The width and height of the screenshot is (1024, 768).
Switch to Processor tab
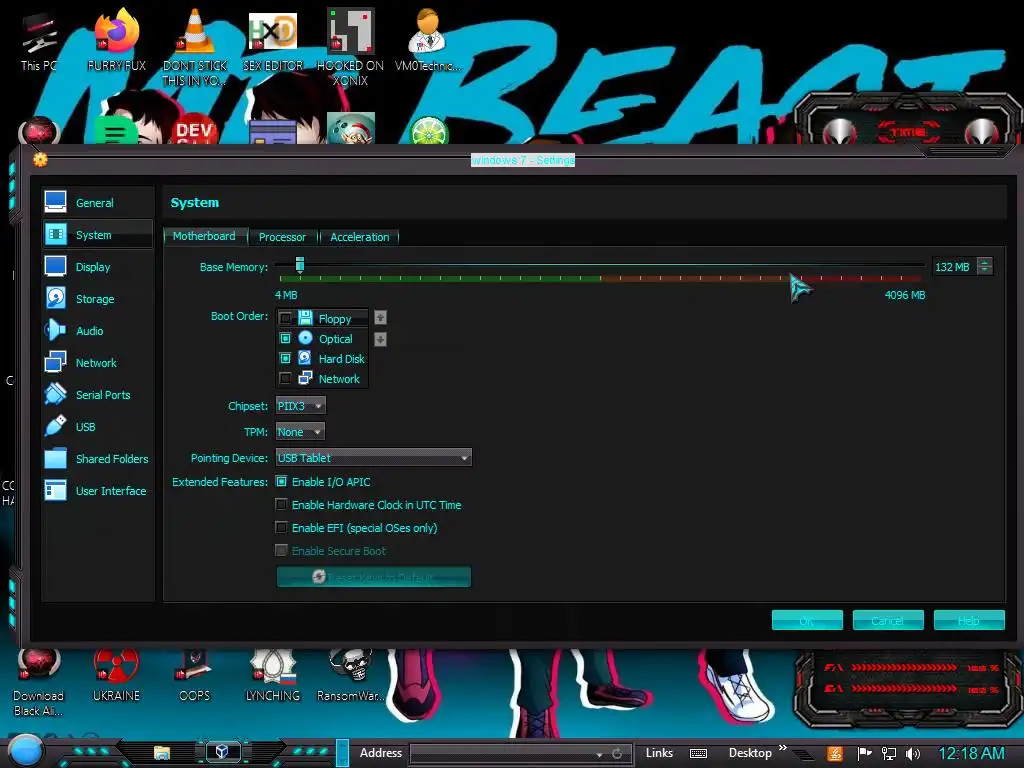point(282,237)
